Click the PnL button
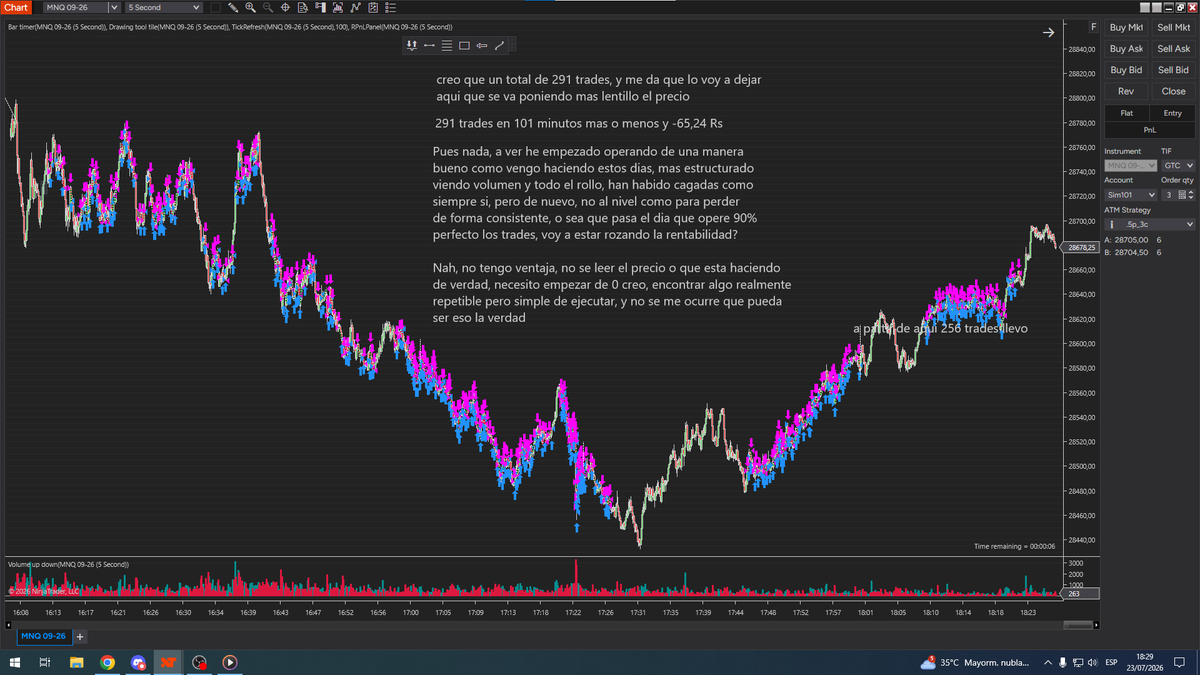Screen dimensions: 1200x675 tap(1150, 130)
